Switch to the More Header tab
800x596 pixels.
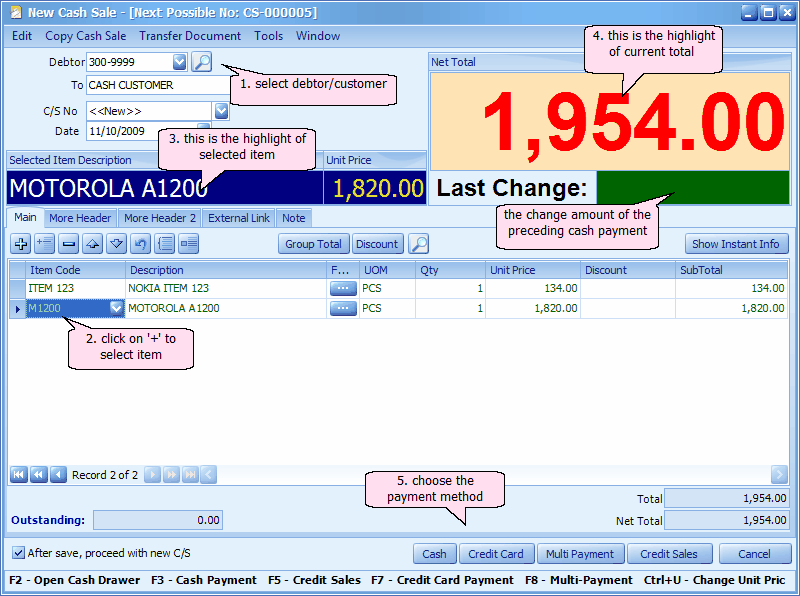click(80, 218)
